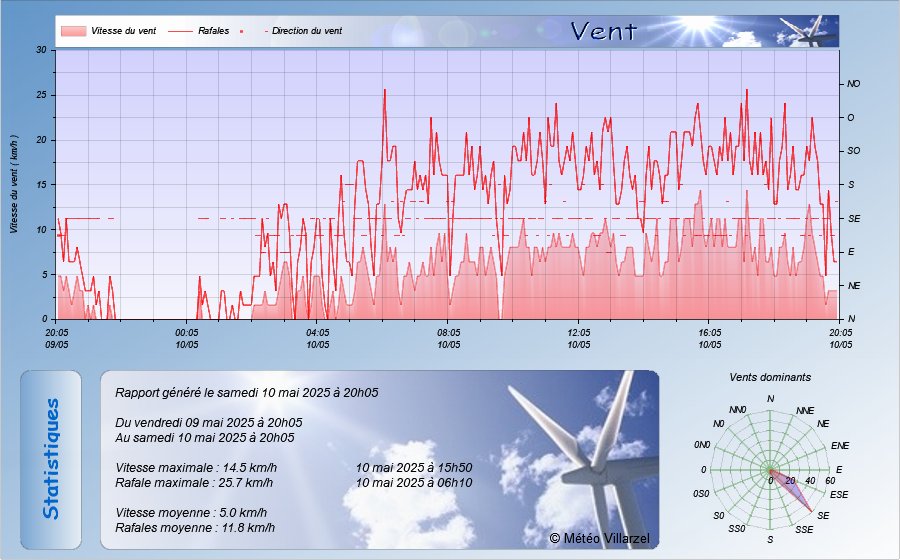Click the '10 mai 2025 à 06h10' timestamp

point(414,483)
